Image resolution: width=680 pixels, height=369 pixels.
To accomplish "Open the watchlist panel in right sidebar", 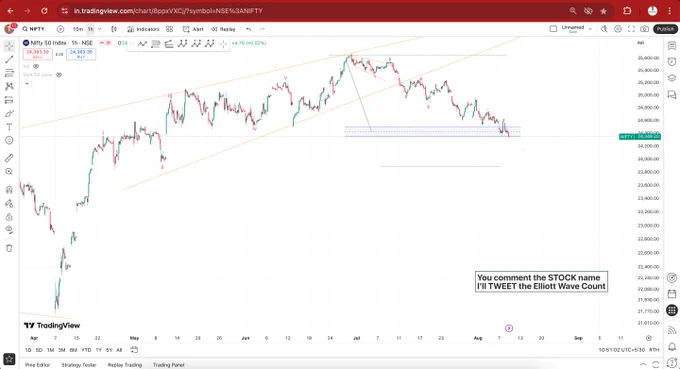I will 672,46.
